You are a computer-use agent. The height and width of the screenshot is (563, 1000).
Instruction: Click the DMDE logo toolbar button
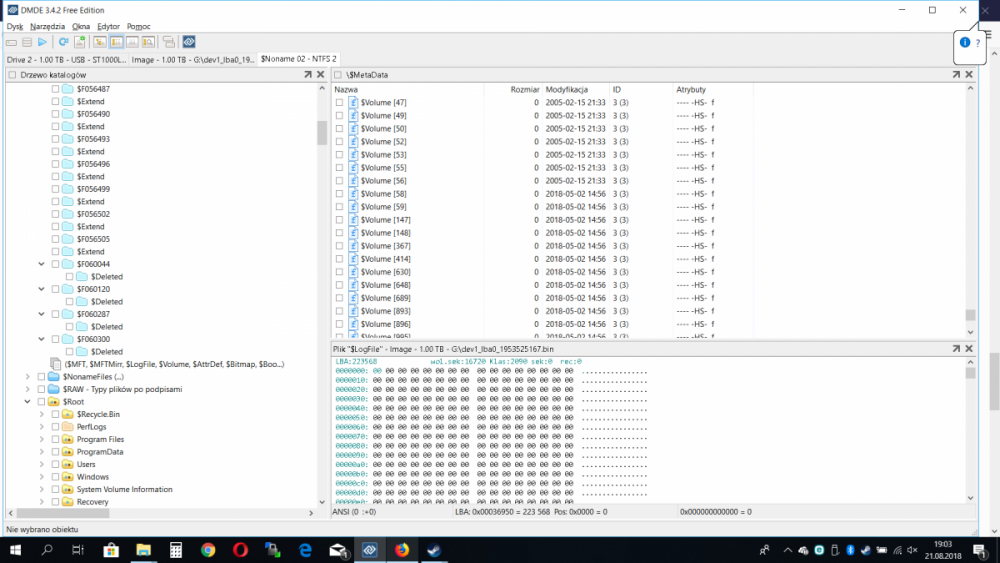[x=189, y=42]
